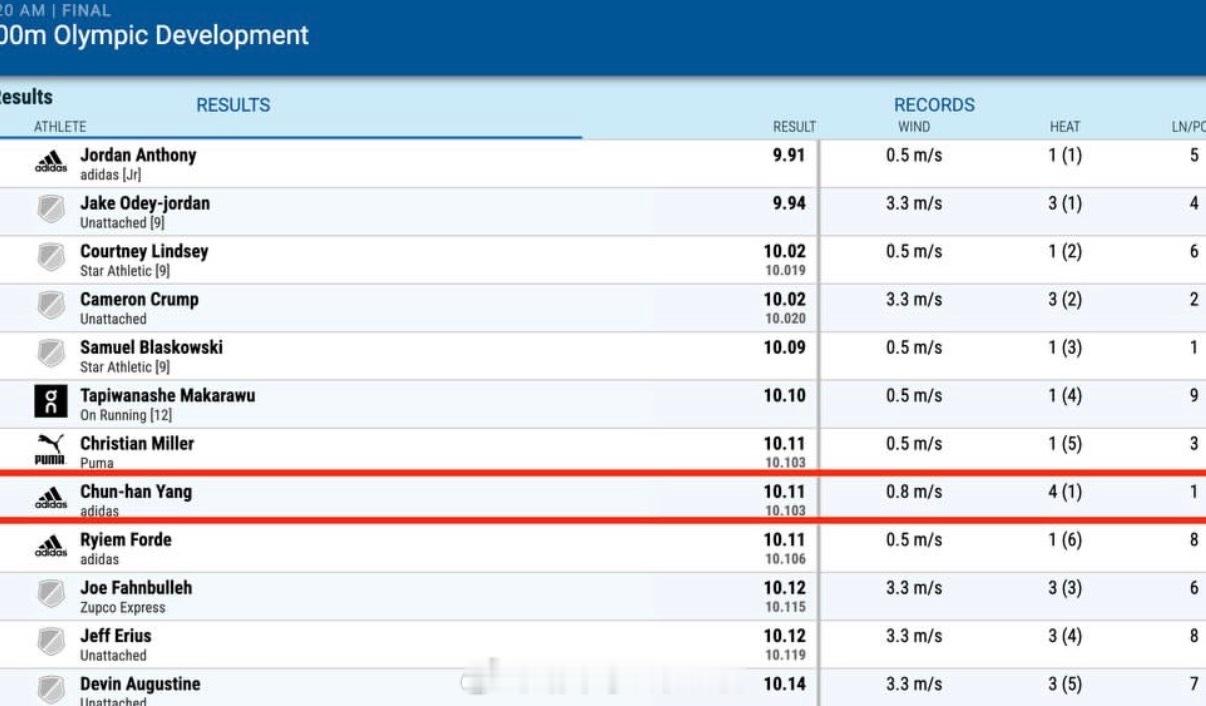The width and height of the screenshot is (1206, 706).
Task: Open athlete Cameron Crump's name
Action: [139, 299]
